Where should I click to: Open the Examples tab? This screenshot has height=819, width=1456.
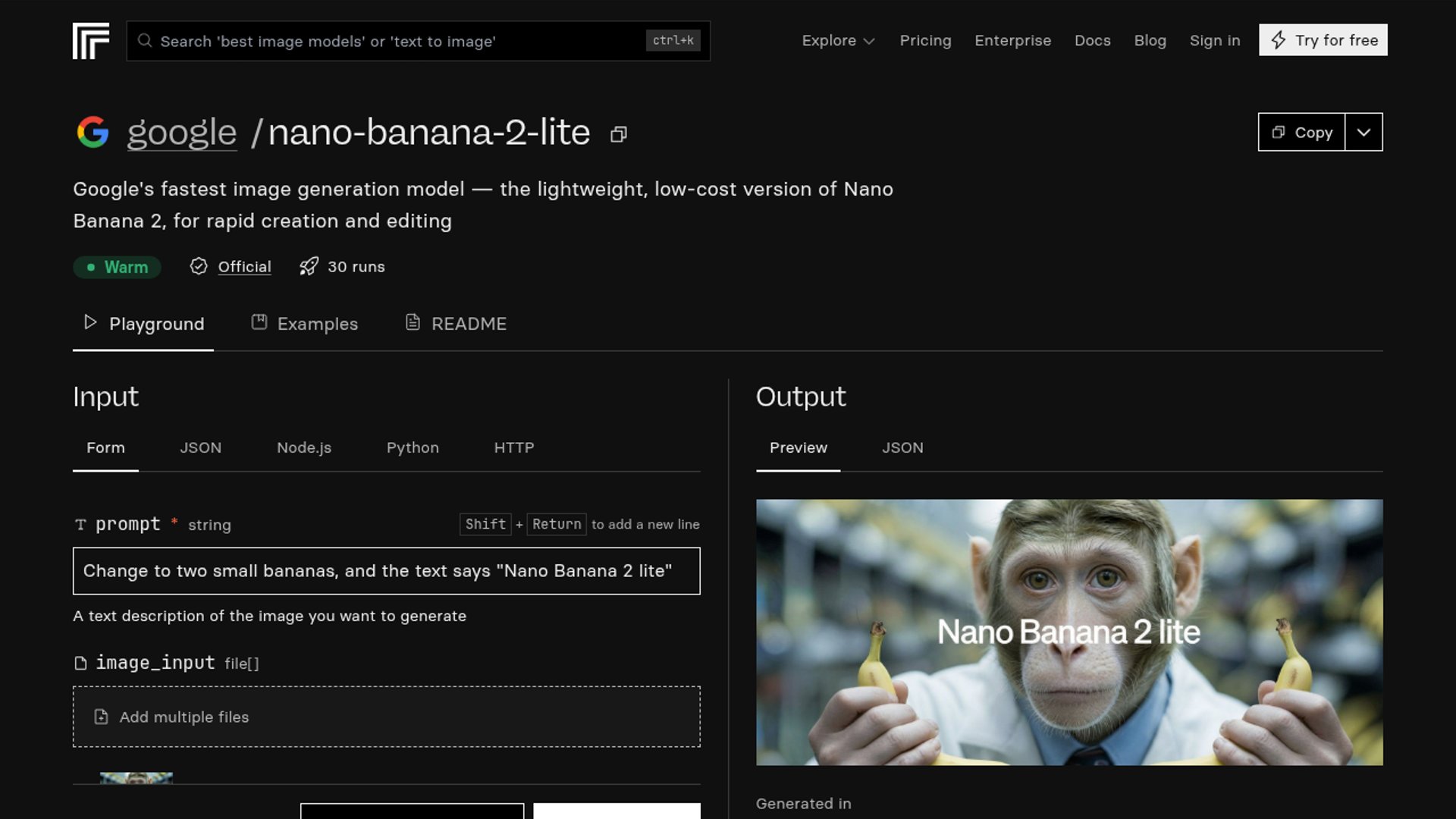click(x=305, y=324)
